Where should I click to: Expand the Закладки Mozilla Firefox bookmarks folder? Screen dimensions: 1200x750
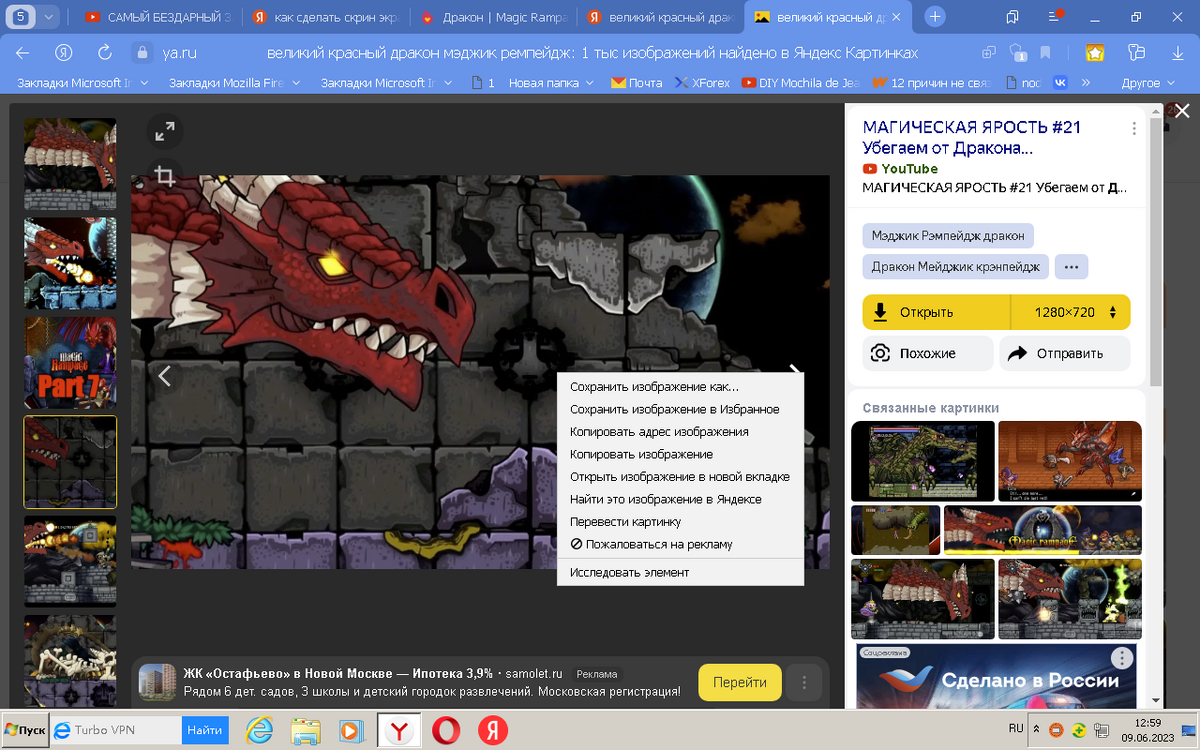(x=236, y=83)
